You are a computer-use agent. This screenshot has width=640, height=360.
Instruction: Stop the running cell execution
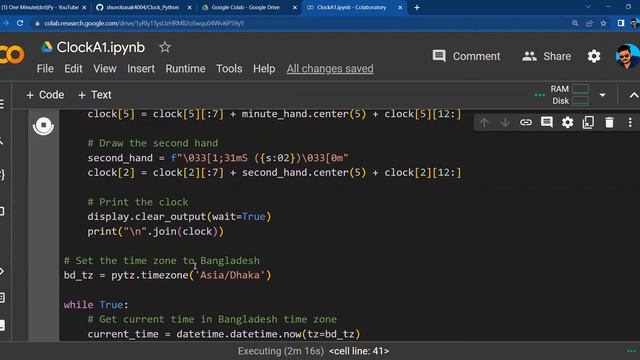tap(43, 126)
